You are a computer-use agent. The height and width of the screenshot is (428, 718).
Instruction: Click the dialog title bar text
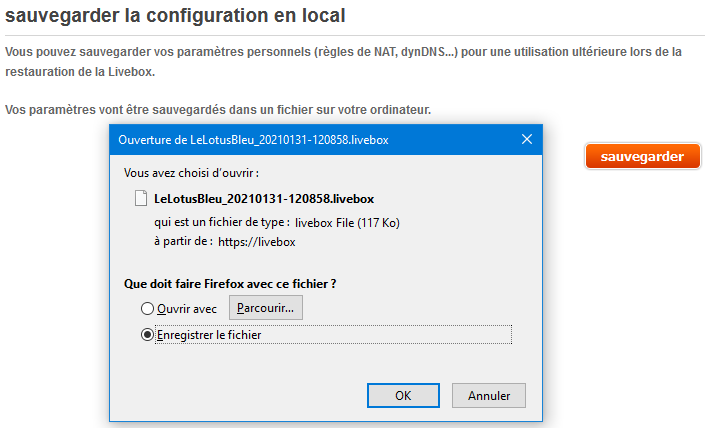[253, 140]
